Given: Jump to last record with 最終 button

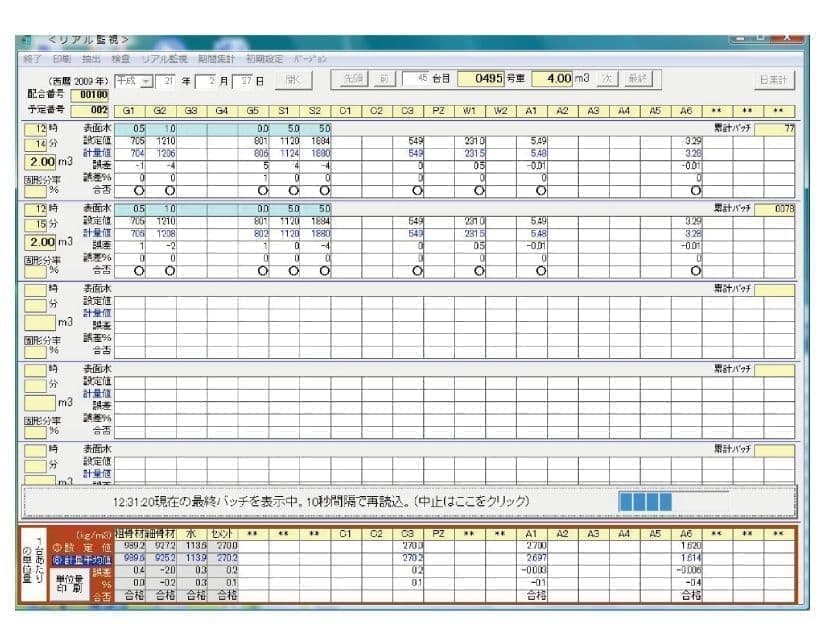Looking at the screenshot, I should tap(639, 79).
